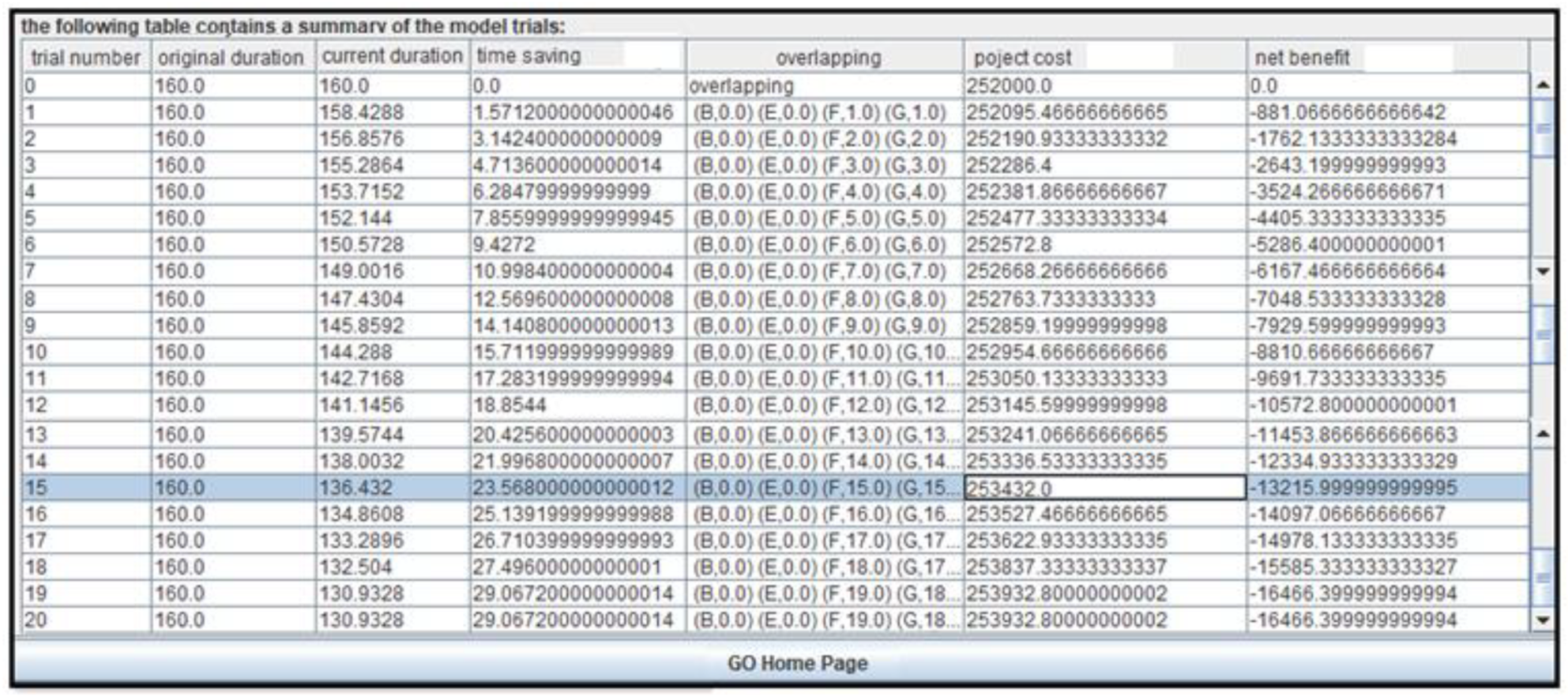Click current duration 142.7168
Screen dimensions: 1568x697
392,379
